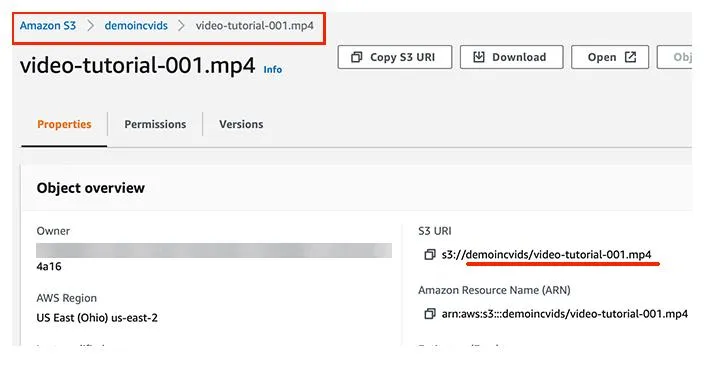Viewport: 707px width, 369px height.
Task: Click the video-tutorial-001.mp4 breadcrumb item
Action: [x=255, y=26]
